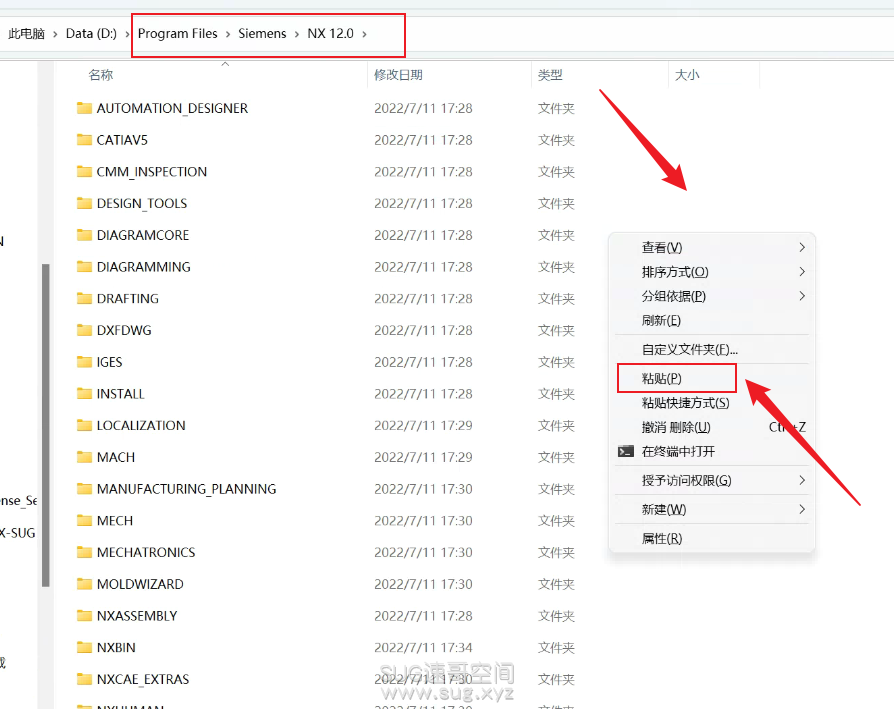Click the 2022/7/11 17:34 date of NXBIN

423,647
